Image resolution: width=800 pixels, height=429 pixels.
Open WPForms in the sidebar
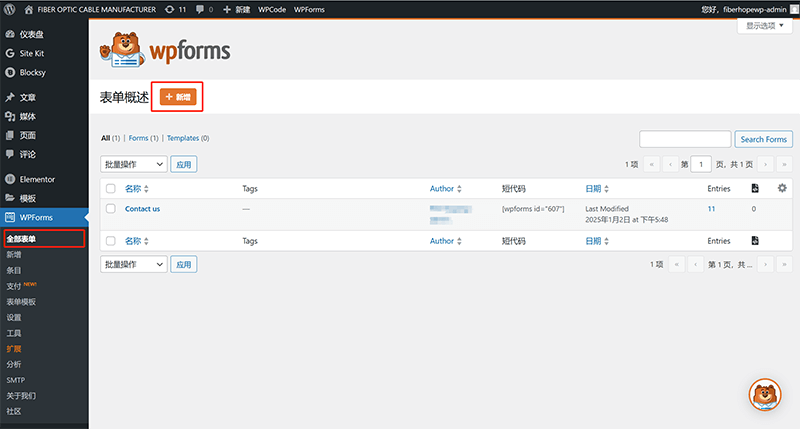[44, 217]
